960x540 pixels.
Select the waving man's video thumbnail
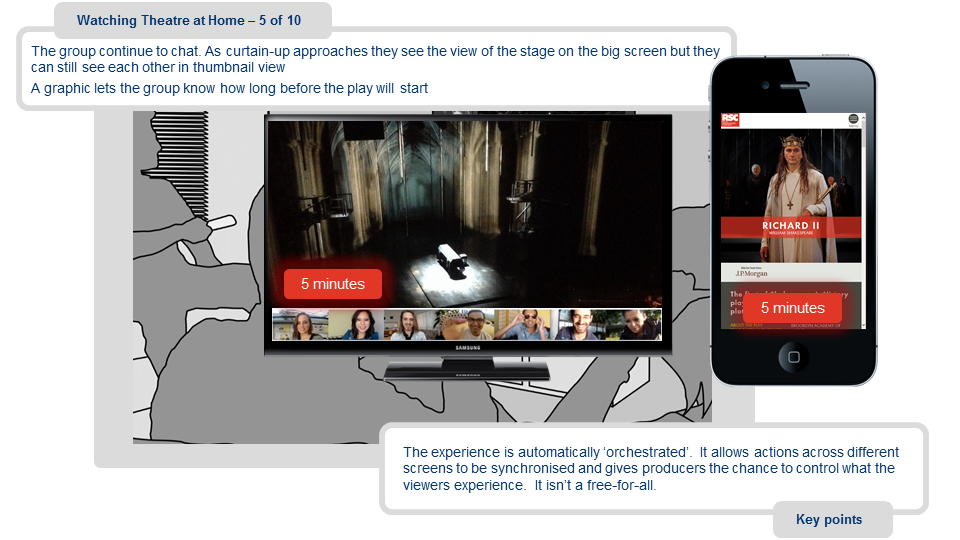[467, 325]
